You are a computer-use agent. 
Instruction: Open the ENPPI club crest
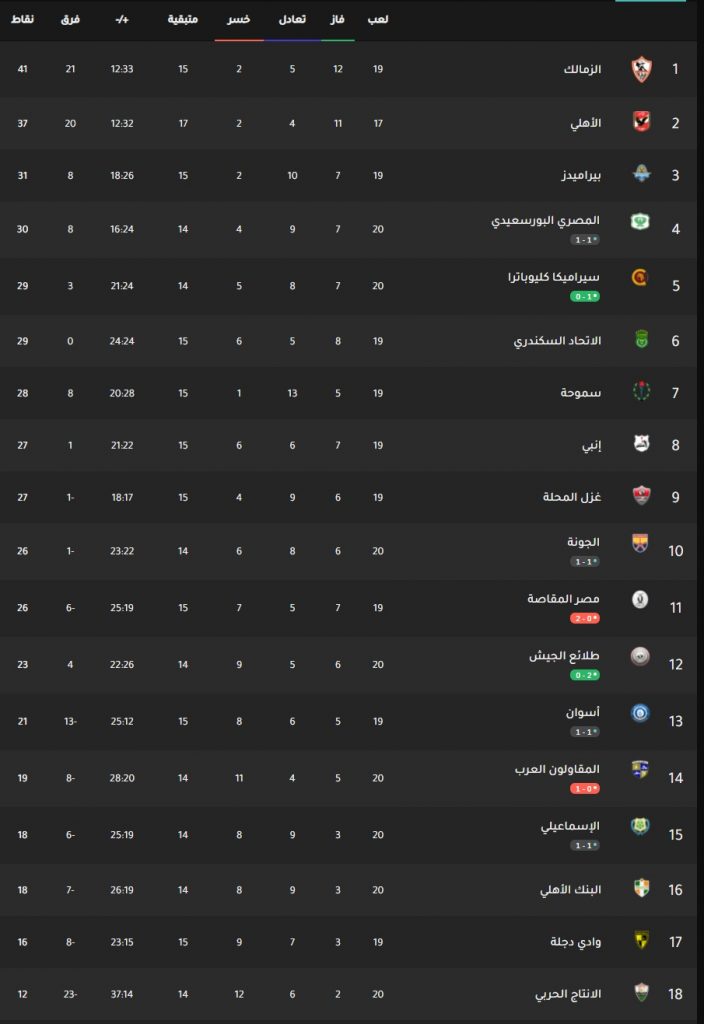[641, 444]
